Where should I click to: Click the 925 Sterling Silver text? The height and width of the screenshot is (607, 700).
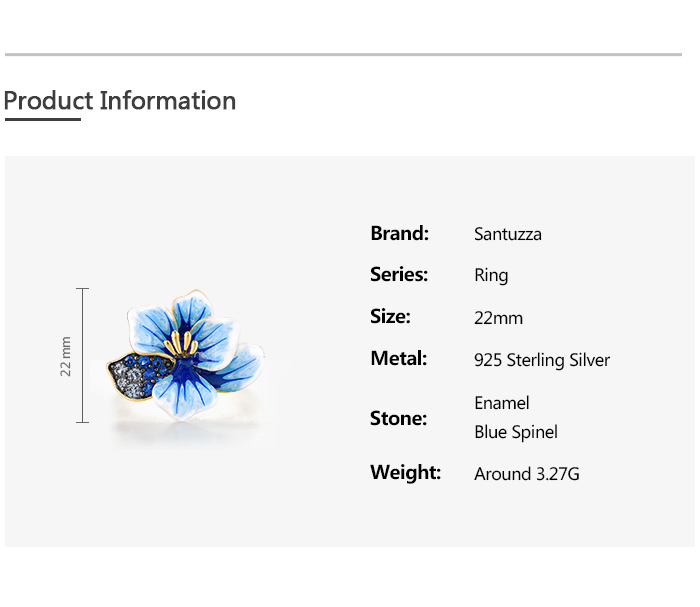tap(542, 360)
